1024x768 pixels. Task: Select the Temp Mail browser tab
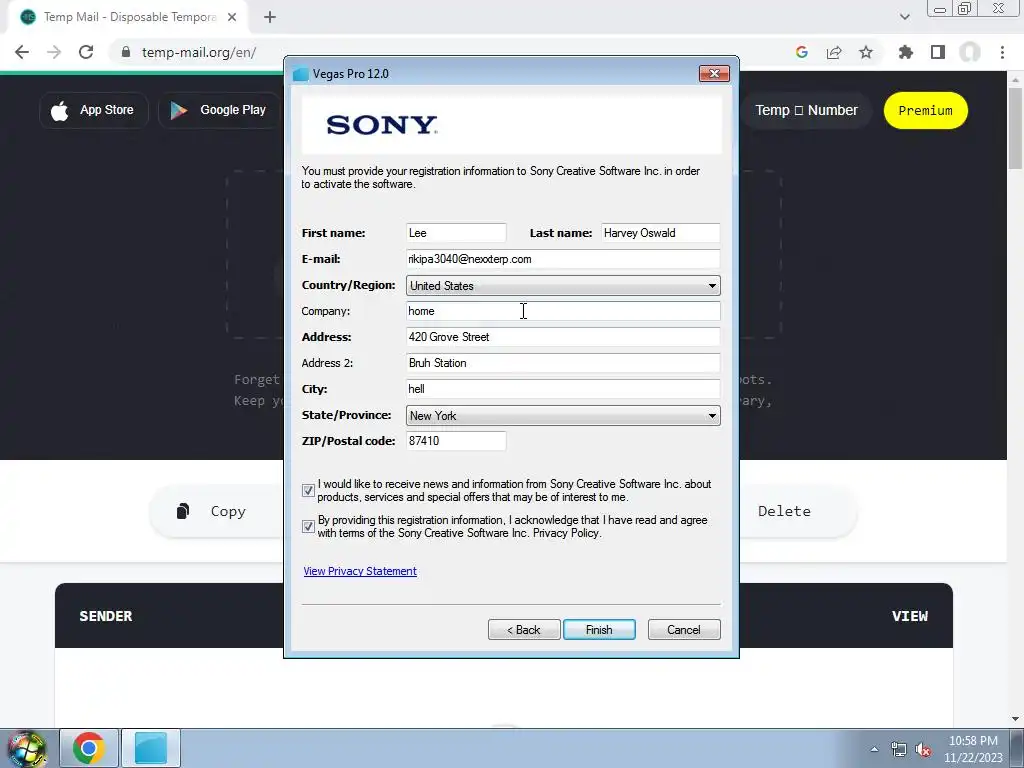[129, 17]
